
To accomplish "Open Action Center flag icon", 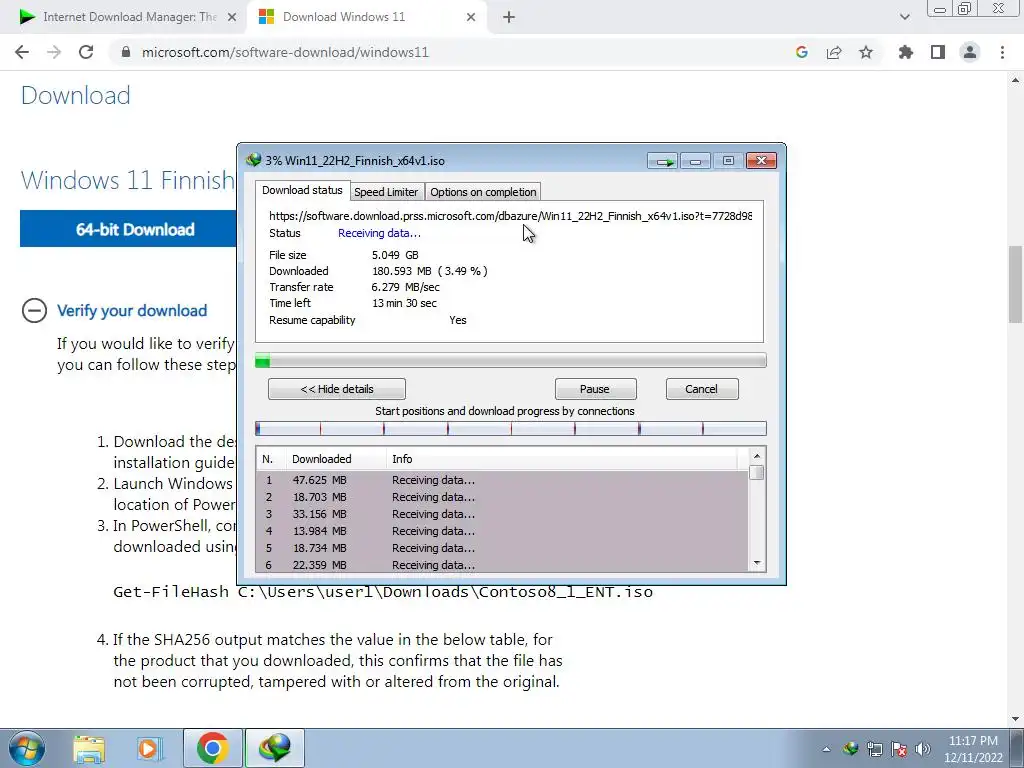I will (x=899, y=748).
